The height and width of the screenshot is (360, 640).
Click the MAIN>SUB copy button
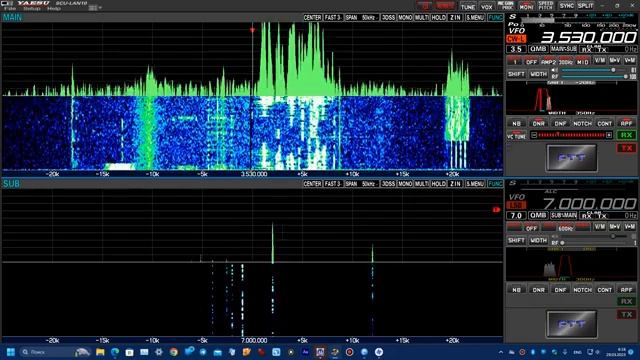[x=563, y=49]
